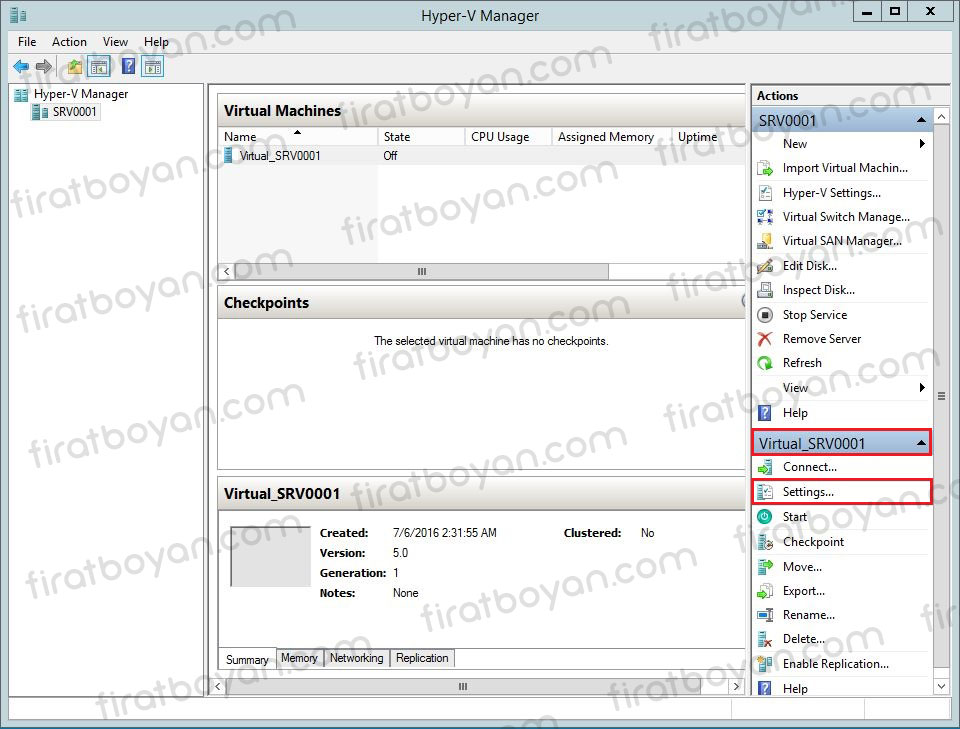Open the View menu in the menu bar
The height and width of the screenshot is (729, 960).
[x=115, y=42]
